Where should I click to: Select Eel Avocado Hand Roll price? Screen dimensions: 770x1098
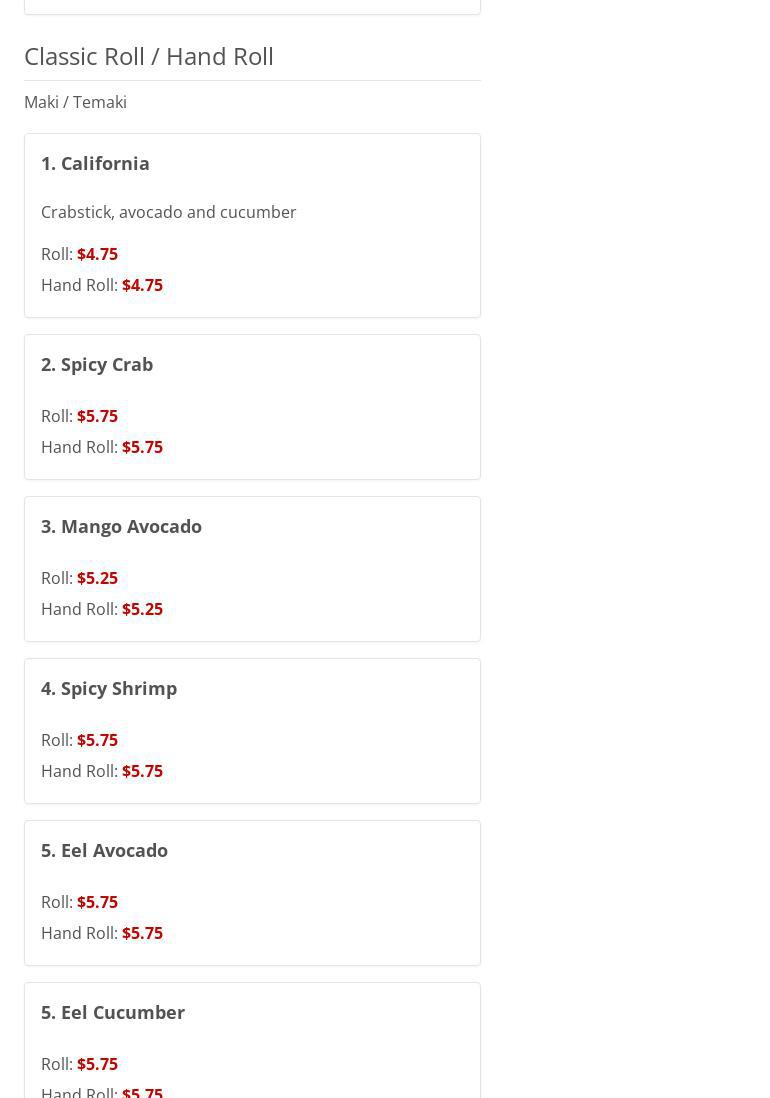[142, 933]
